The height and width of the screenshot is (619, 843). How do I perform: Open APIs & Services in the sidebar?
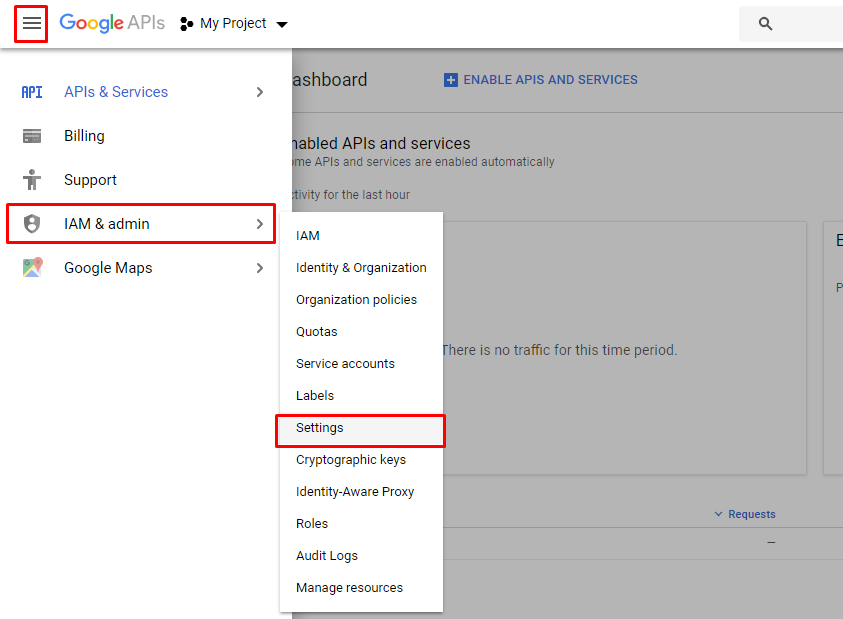(x=141, y=92)
